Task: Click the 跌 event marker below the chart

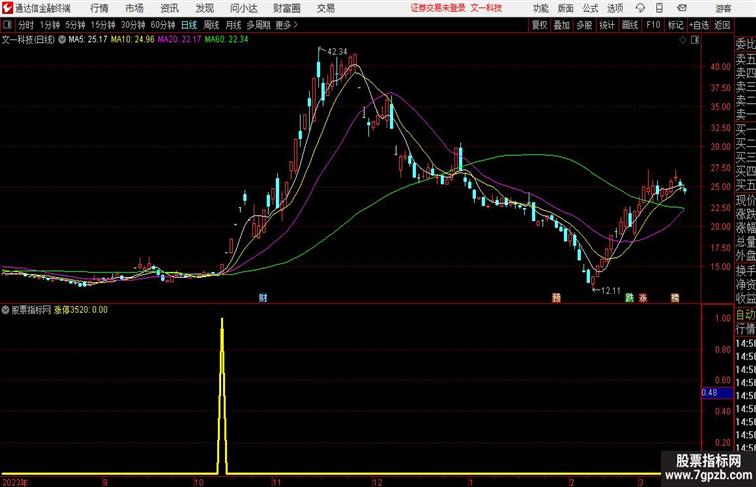Action: pyautogui.click(x=630, y=298)
